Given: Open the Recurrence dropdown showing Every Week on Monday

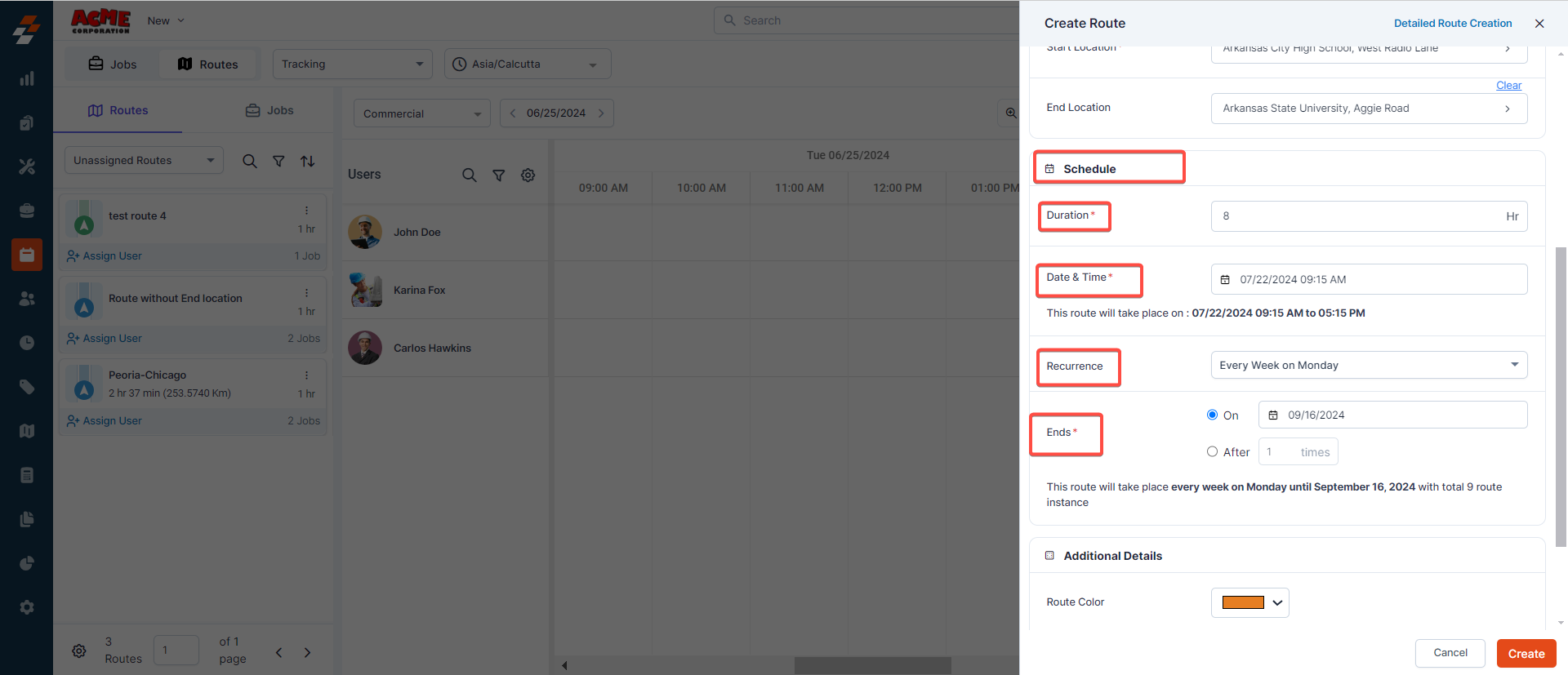Looking at the screenshot, I should click(1370, 365).
